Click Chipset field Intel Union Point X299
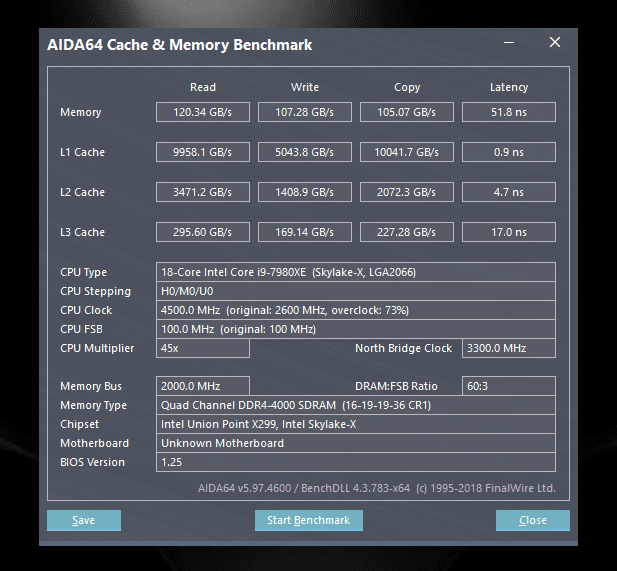This screenshot has height=571, width=617. coord(356,424)
